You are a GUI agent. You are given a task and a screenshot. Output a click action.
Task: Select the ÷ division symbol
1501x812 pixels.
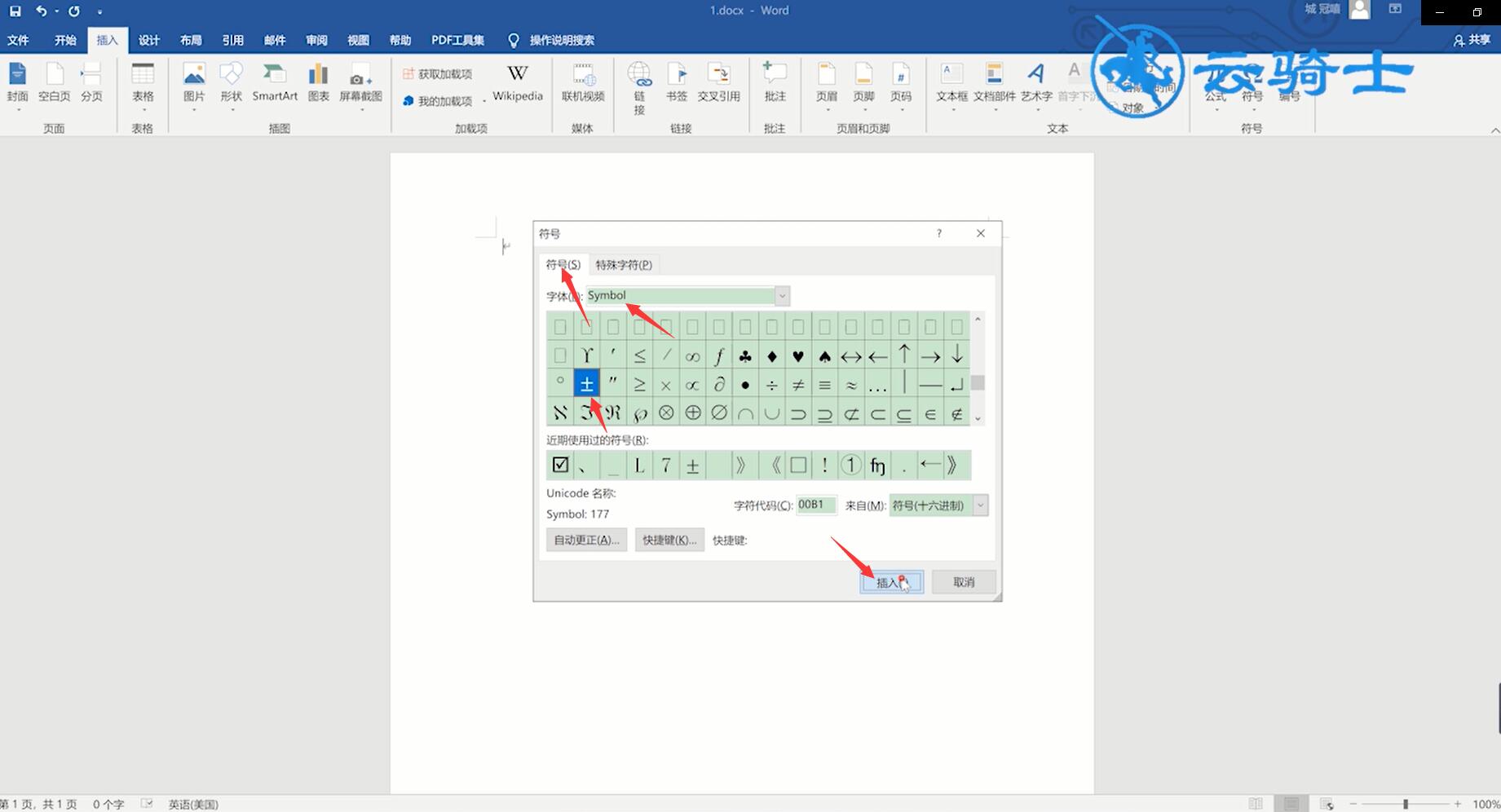771,384
